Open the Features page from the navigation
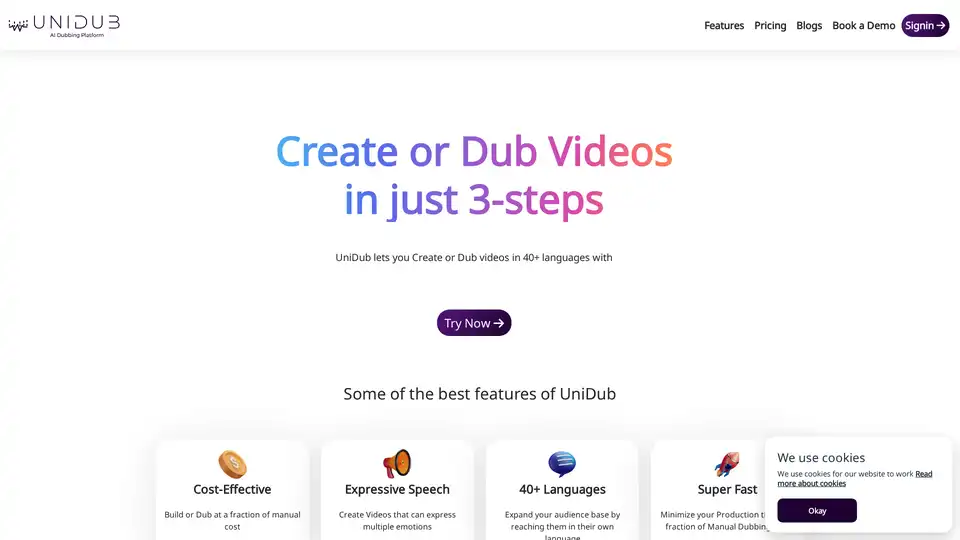 [724, 26]
